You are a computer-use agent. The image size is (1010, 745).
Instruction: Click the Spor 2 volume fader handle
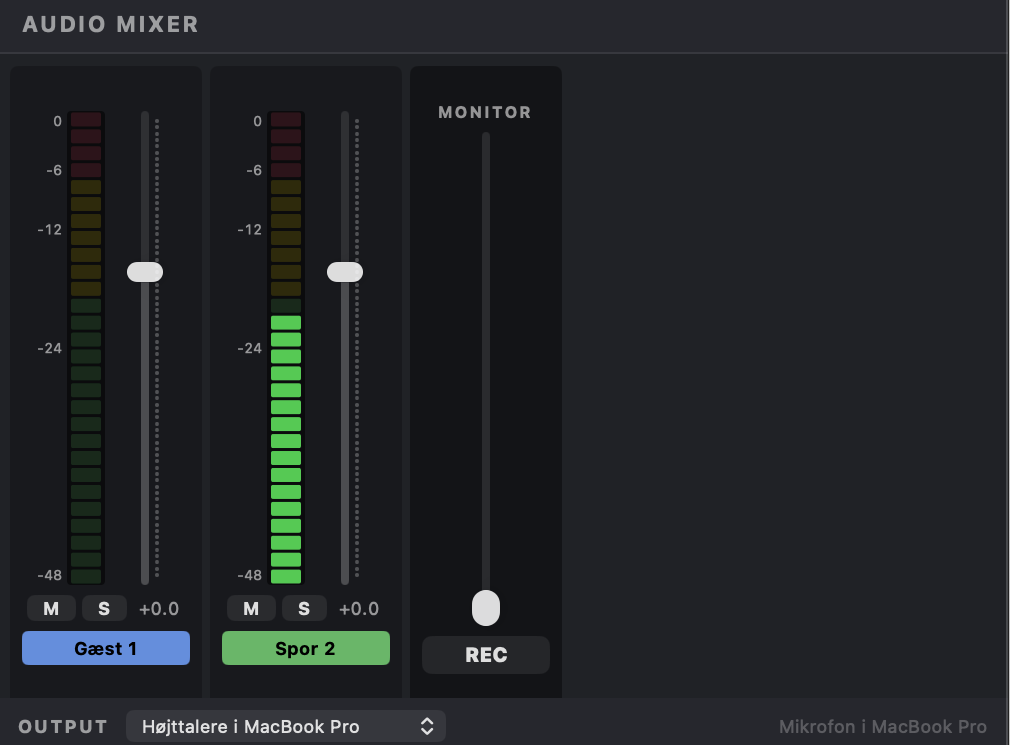click(345, 272)
